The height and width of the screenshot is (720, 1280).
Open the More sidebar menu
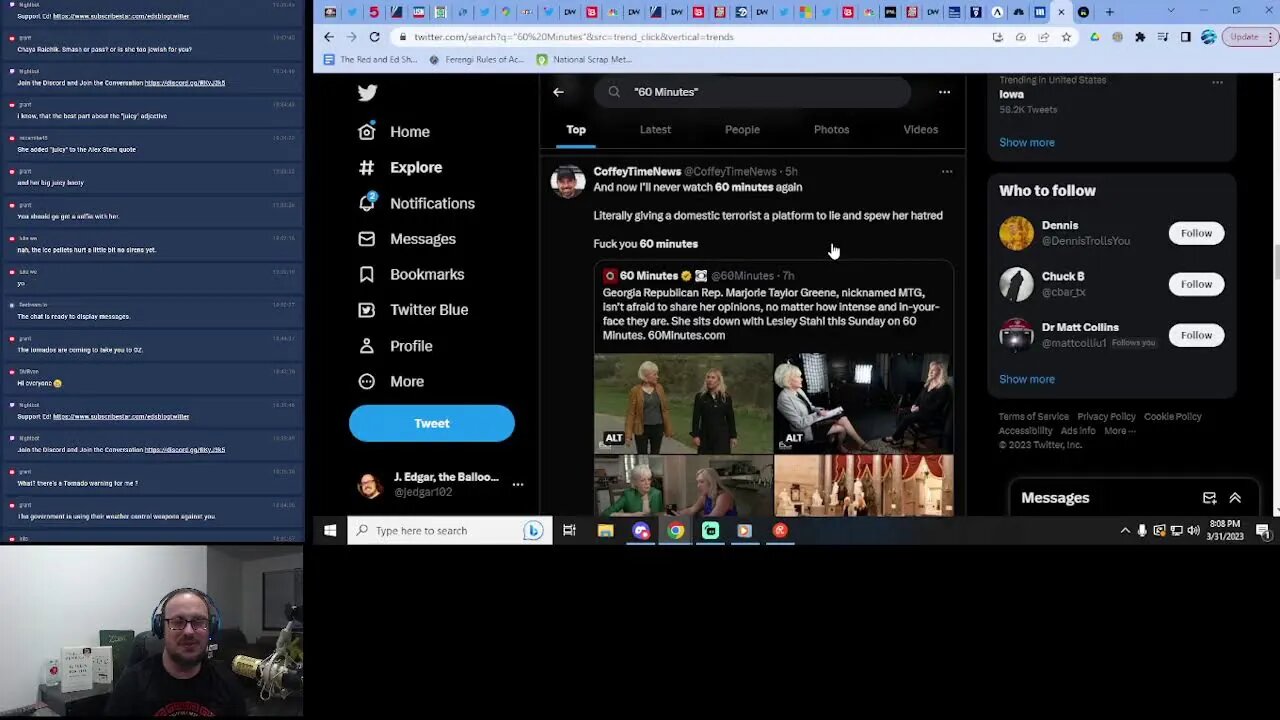coord(391,381)
